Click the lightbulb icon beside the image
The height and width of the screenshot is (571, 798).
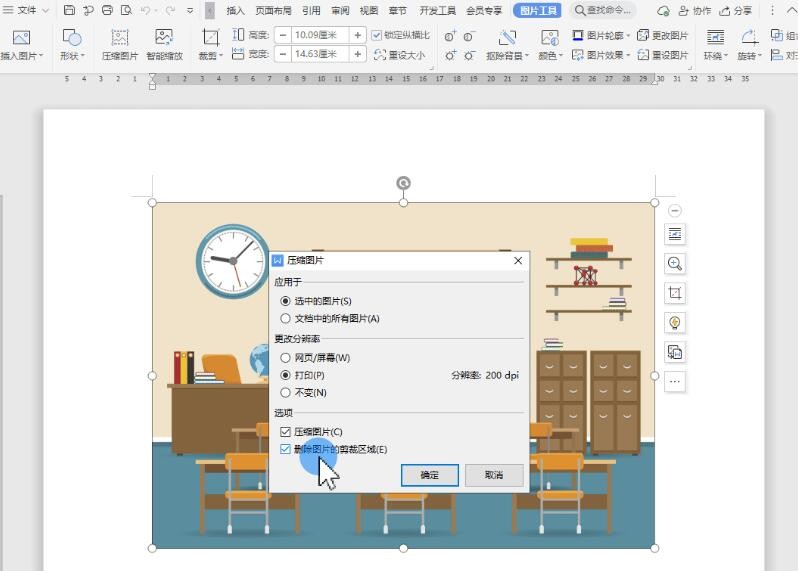click(675, 322)
